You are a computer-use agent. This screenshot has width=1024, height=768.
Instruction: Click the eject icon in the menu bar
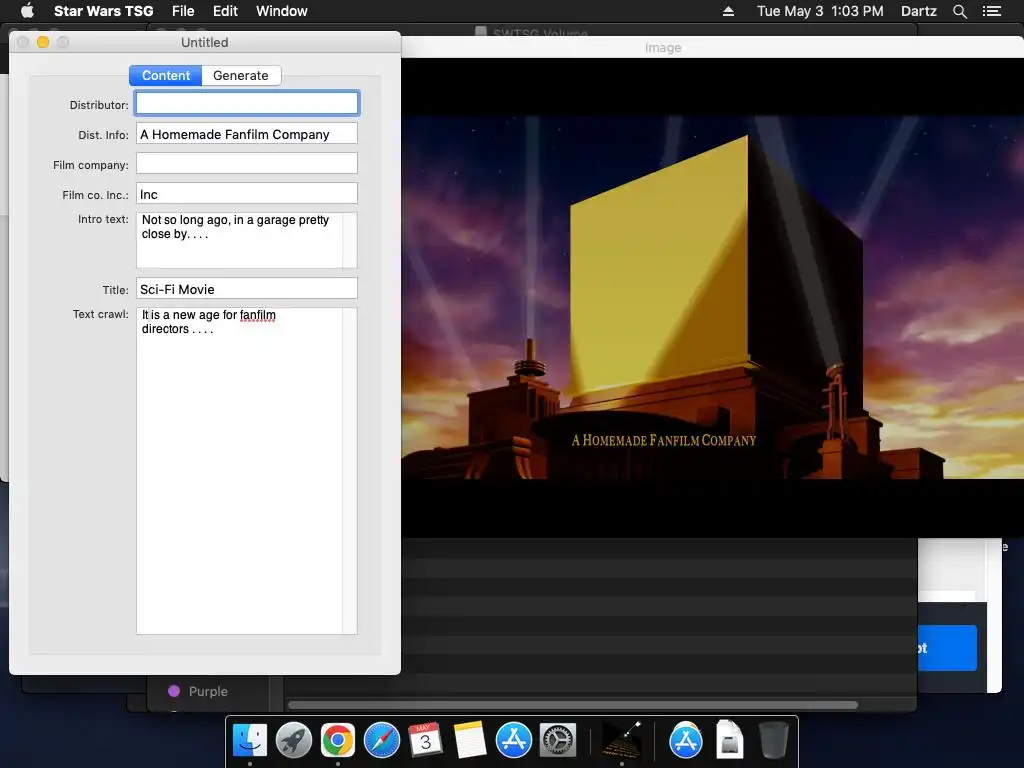[728, 11]
